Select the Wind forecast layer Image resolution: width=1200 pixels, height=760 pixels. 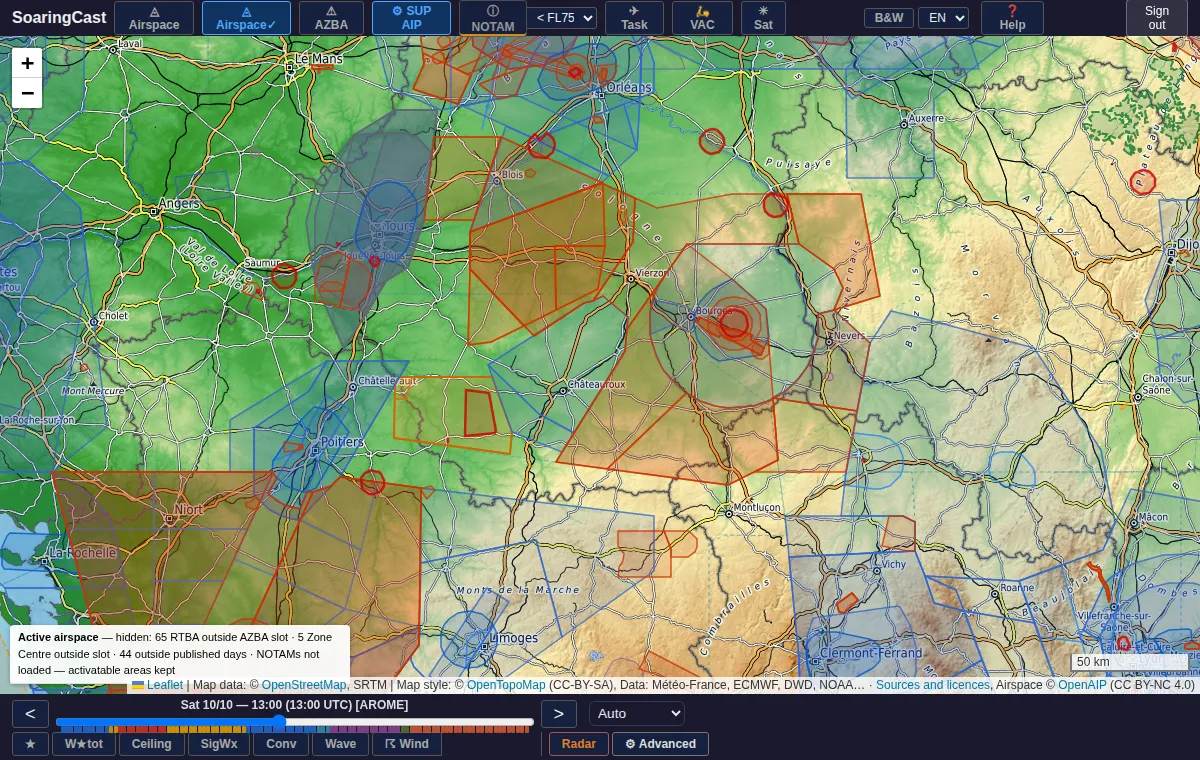point(407,744)
